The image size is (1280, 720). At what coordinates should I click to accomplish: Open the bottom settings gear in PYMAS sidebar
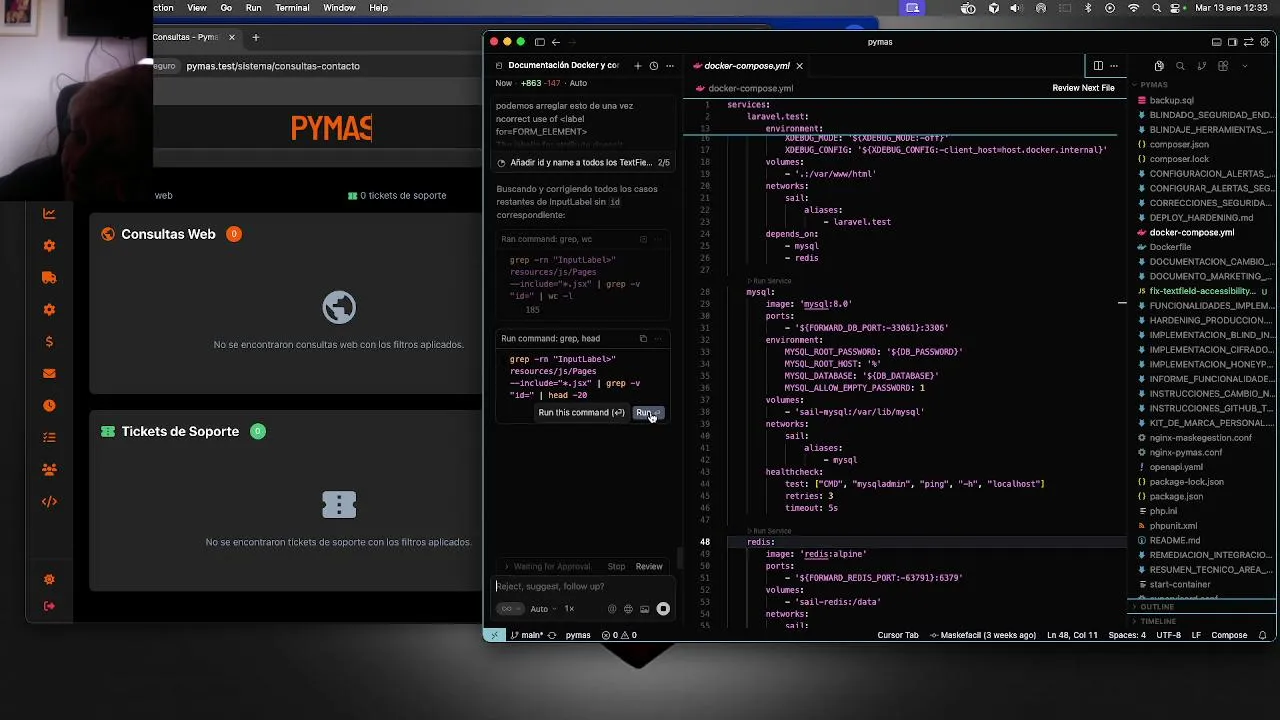(x=49, y=580)
